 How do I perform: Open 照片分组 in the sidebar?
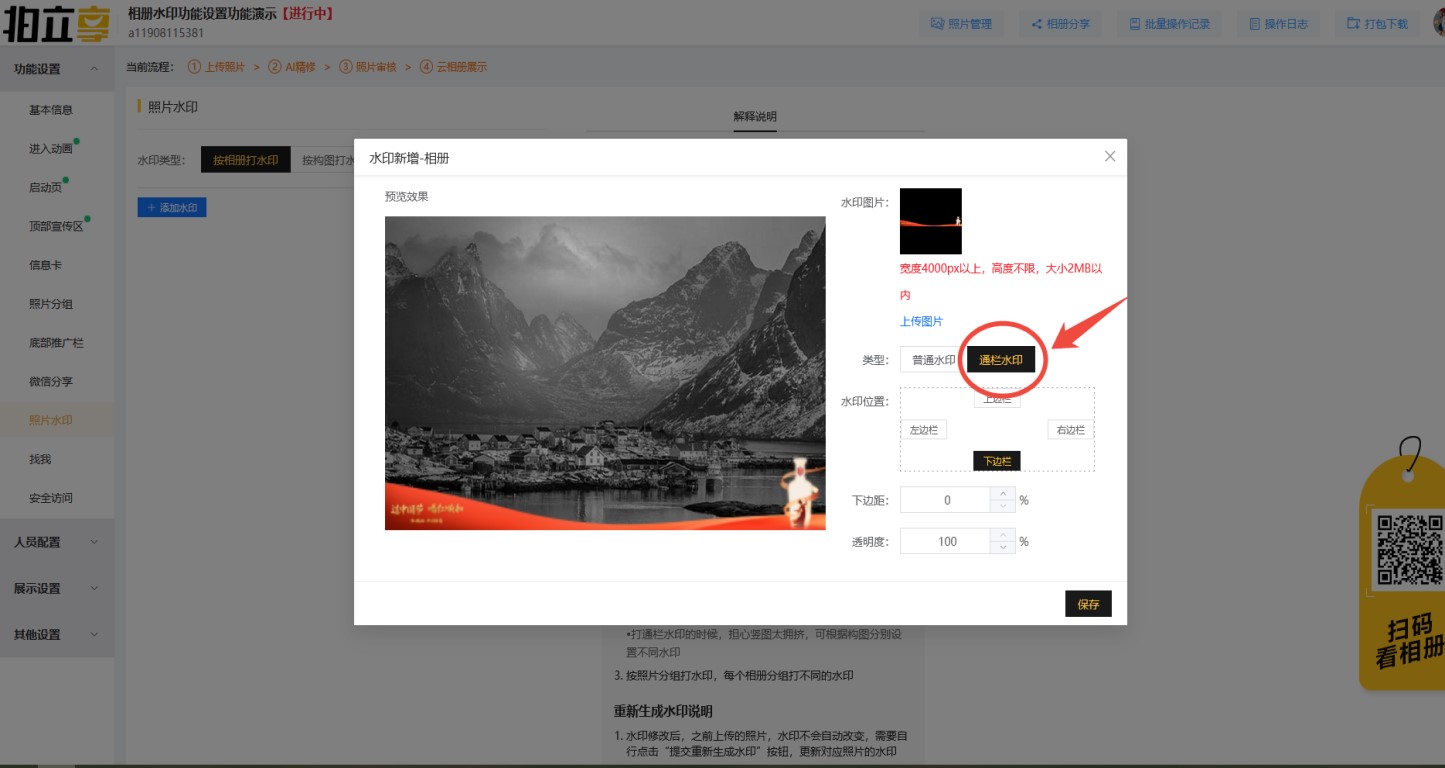(51, 304)
